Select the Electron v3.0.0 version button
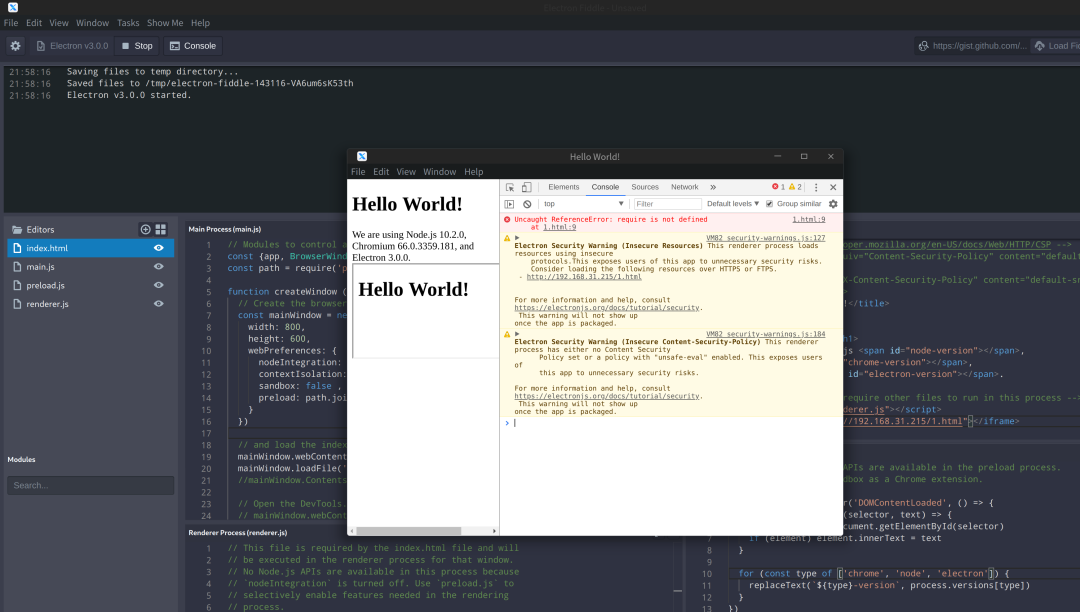Screen dimensions: 1080x612 pyautogui.click(x=72, y=46)
